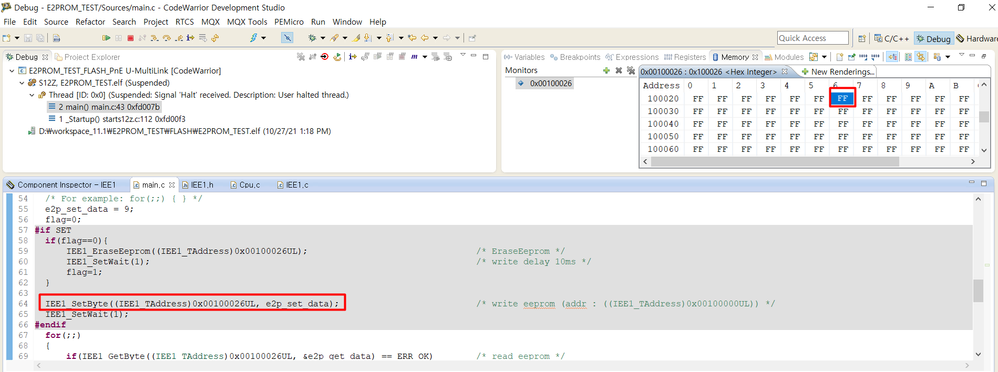This screenshot has width=998, height=372.
Task: Click the highlighted skip breakpoints toolbar icon
Action: click(287, 38)
